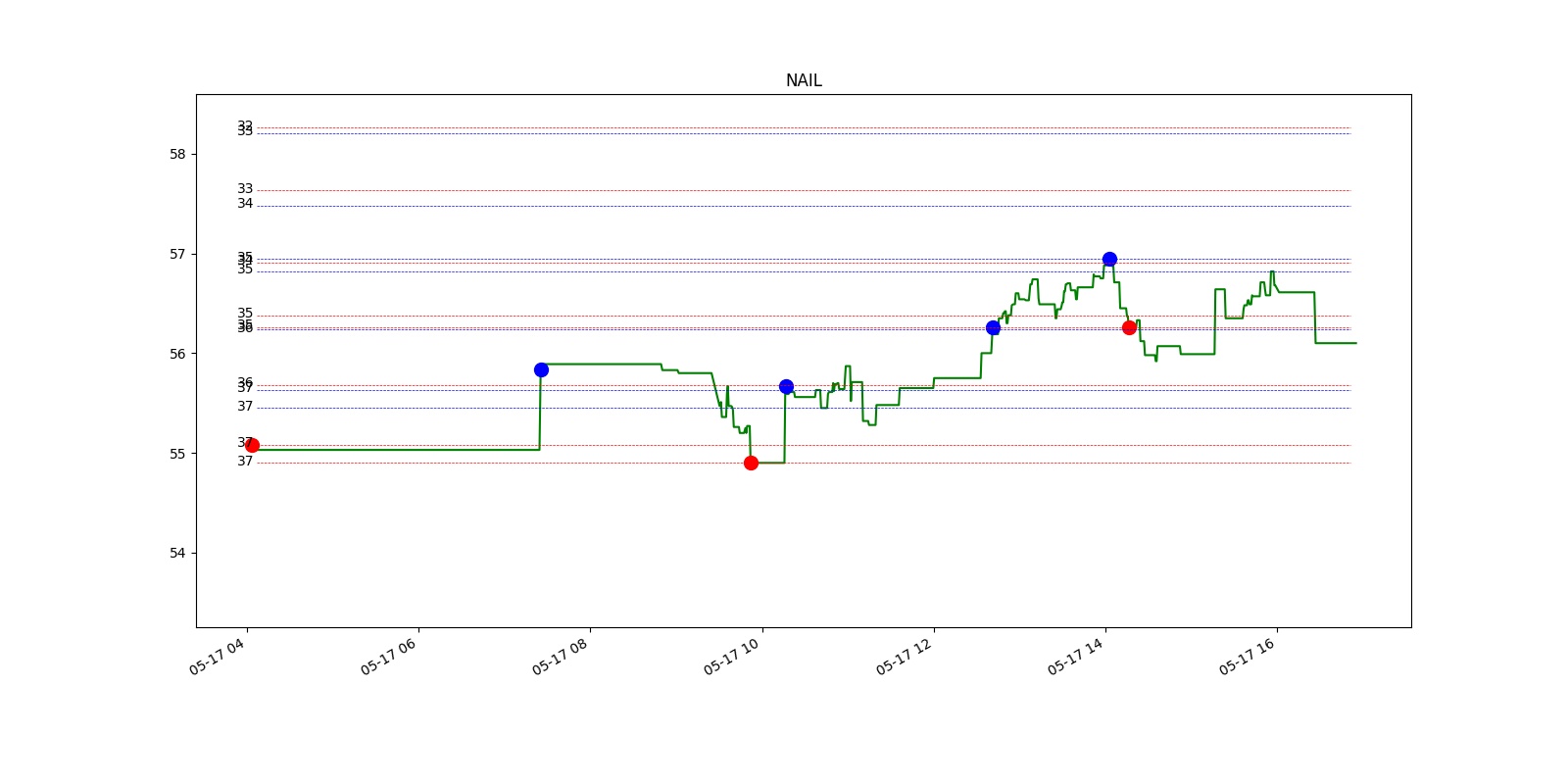This screenshot has width=1568, height=784.
Task: Click the y-axis label 56
Action: 177,354
